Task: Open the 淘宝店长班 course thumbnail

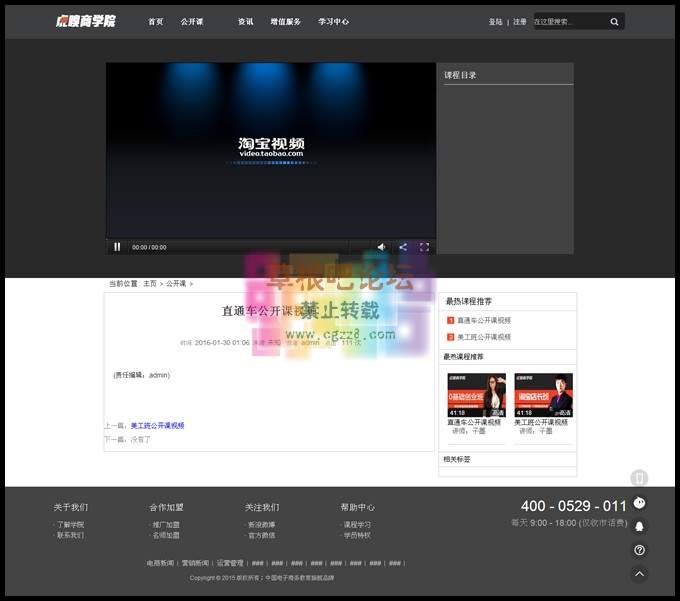Action: (x=543, y=395)
